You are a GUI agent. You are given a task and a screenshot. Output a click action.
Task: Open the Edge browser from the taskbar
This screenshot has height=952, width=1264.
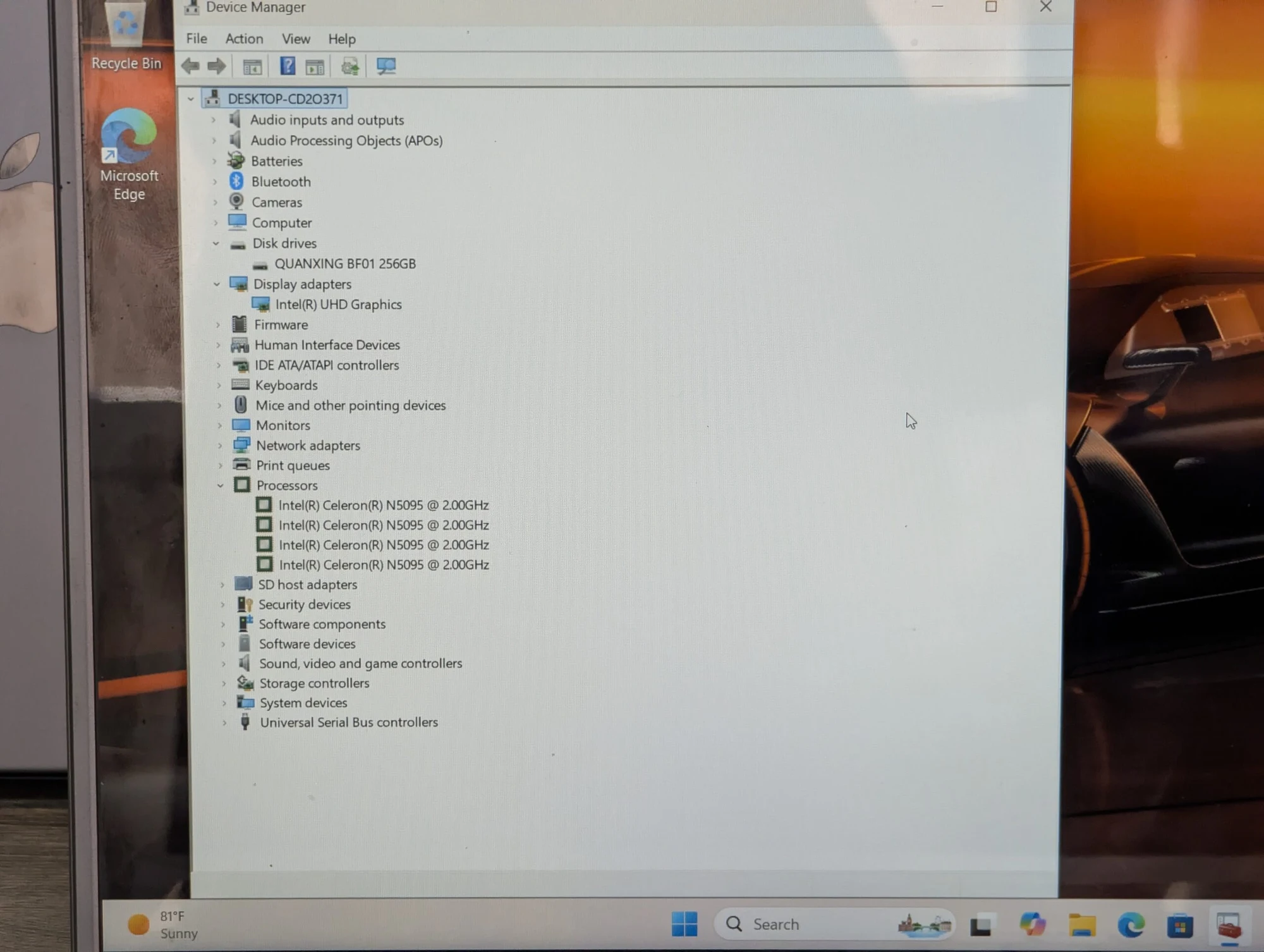1131,925
